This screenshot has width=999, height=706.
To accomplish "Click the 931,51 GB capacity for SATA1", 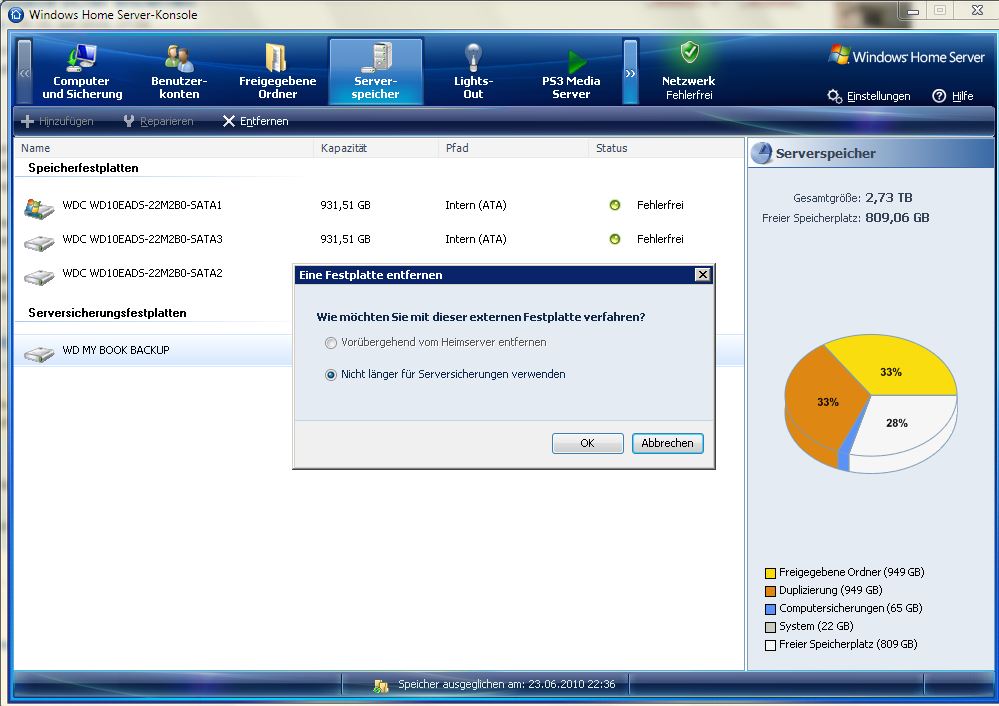I will click(345, 205).
